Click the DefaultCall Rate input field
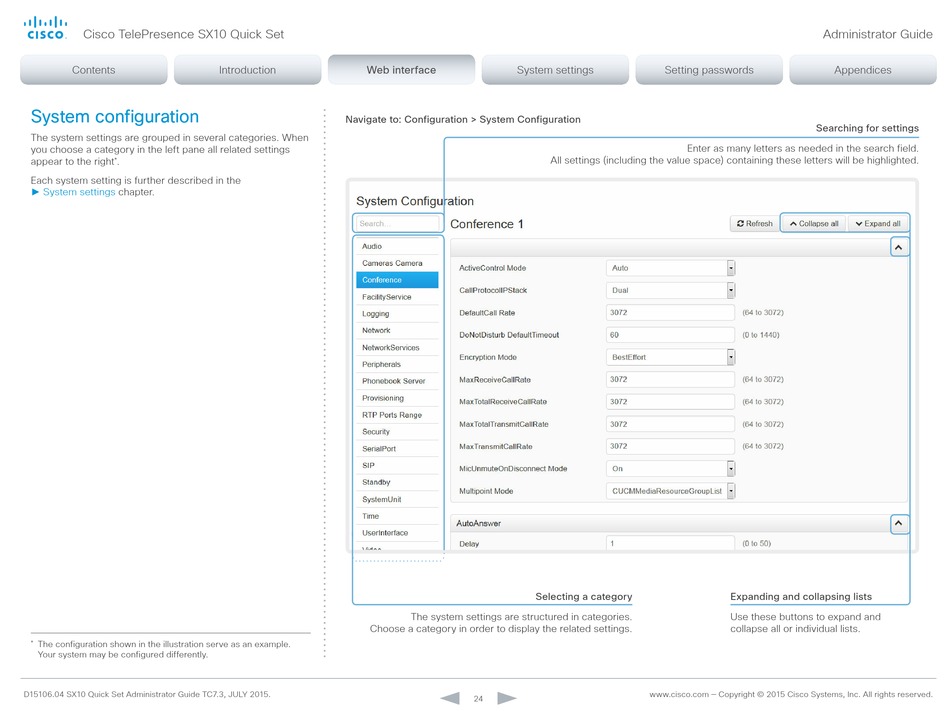 (670, 313)
